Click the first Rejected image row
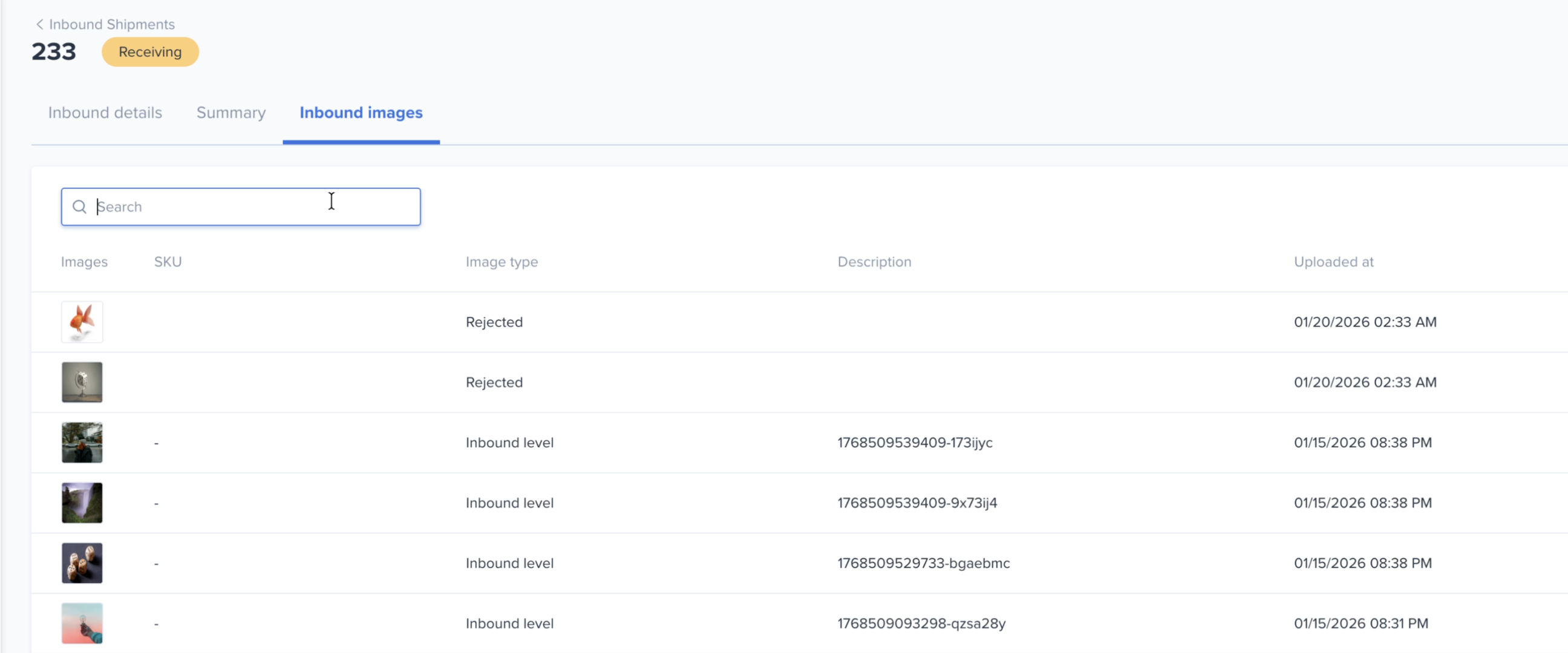 point(494,322)
